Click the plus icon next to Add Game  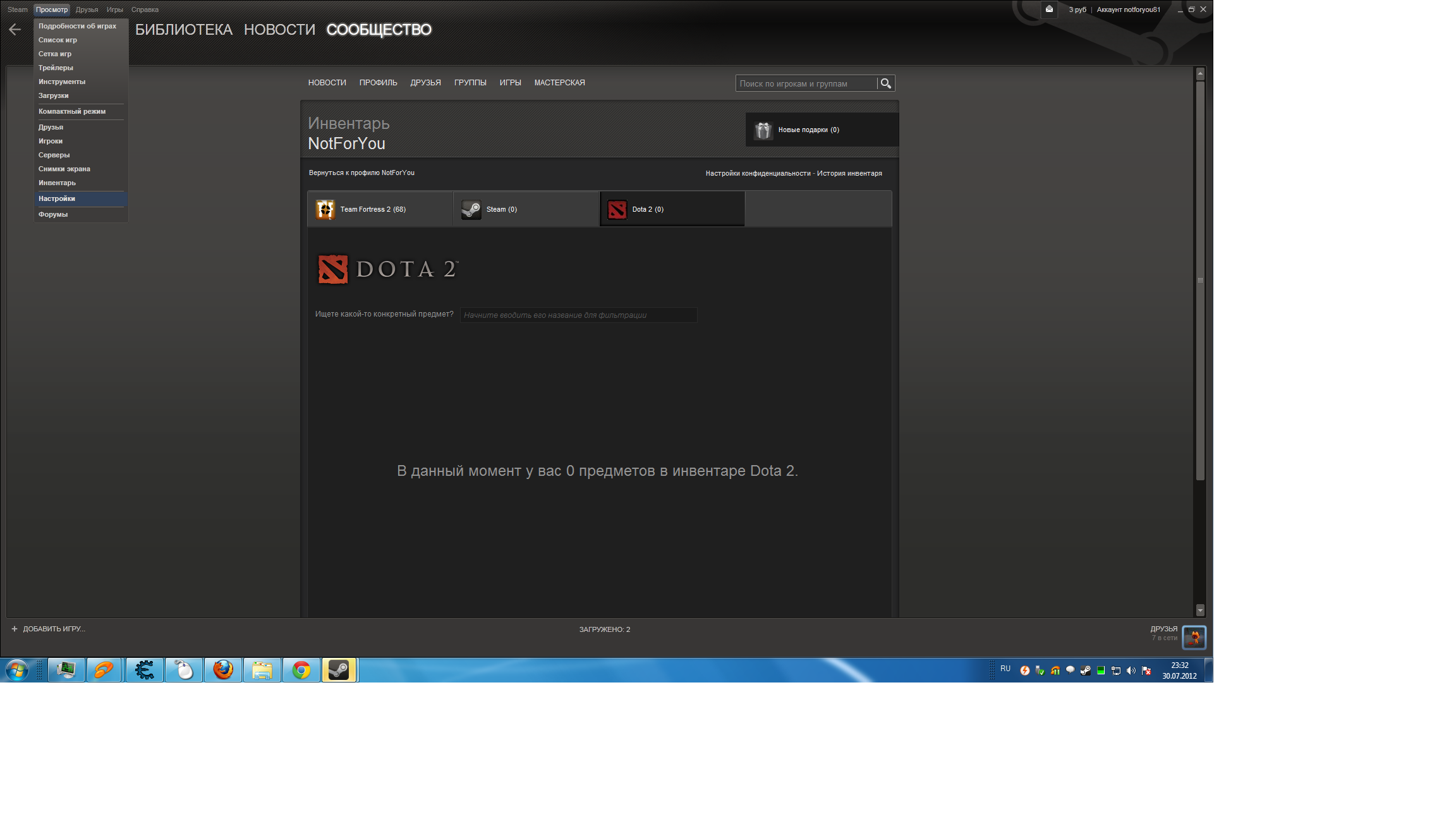coord(15,629)
